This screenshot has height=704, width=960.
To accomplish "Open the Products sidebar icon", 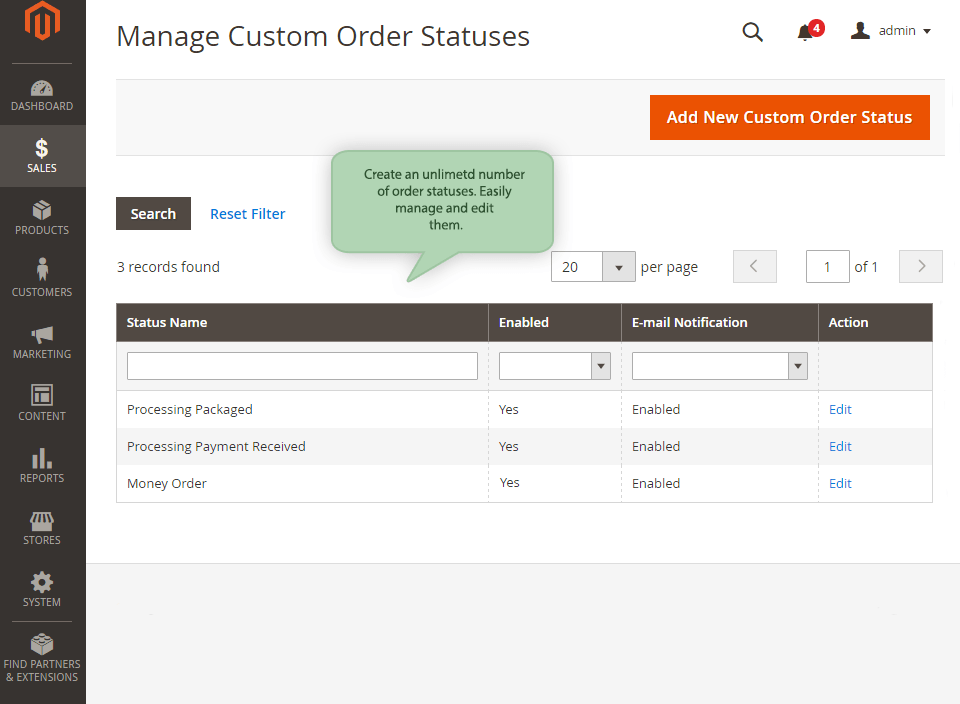I will pos(42,218).
